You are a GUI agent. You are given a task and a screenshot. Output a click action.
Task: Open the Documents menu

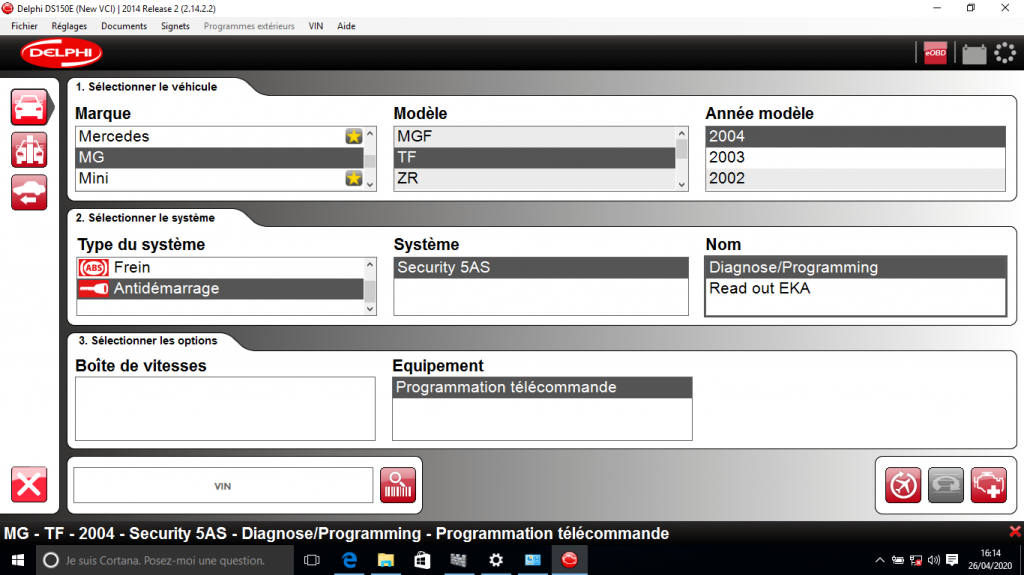(x=124, y=26)
